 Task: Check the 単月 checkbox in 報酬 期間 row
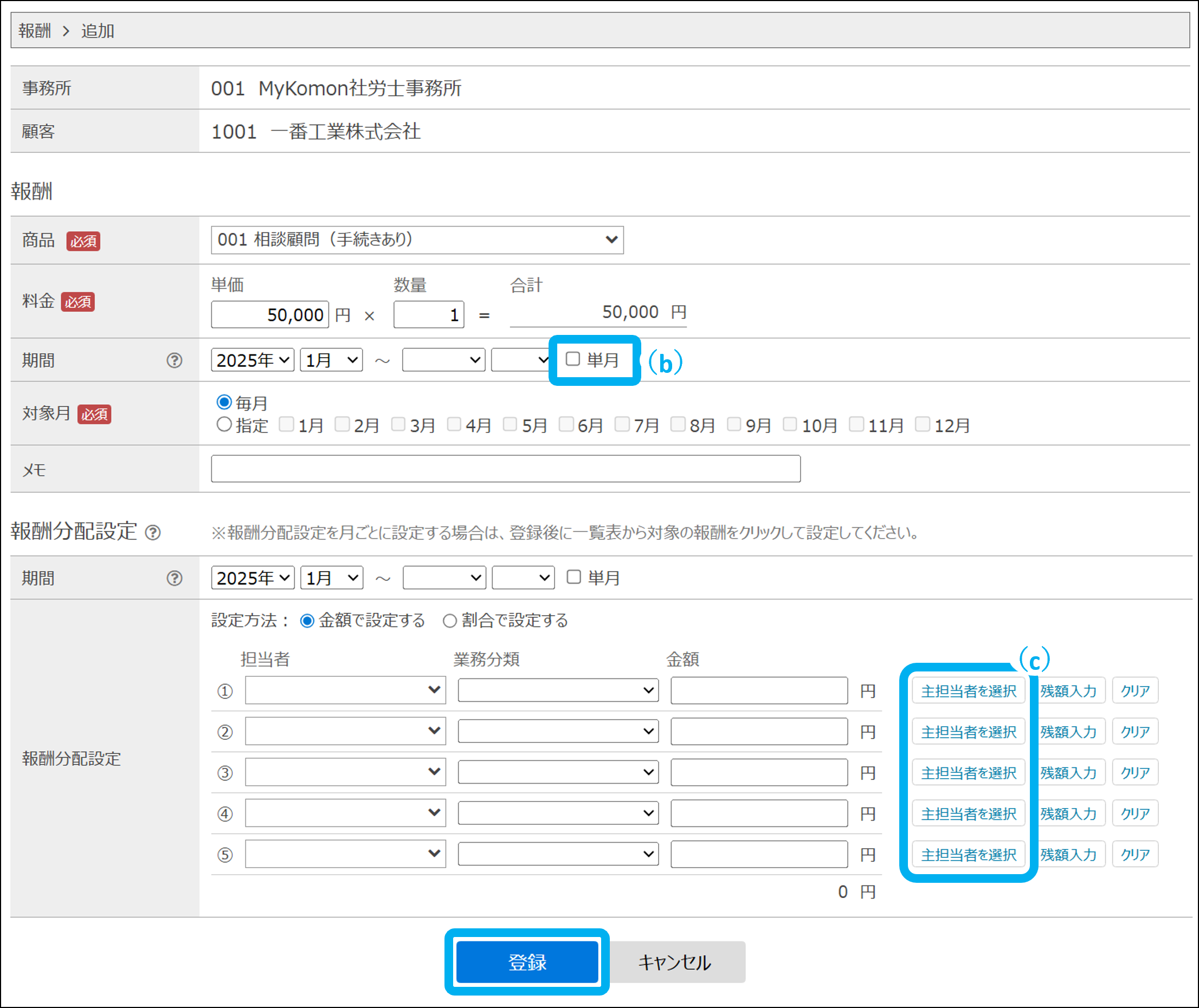(572, 359)
